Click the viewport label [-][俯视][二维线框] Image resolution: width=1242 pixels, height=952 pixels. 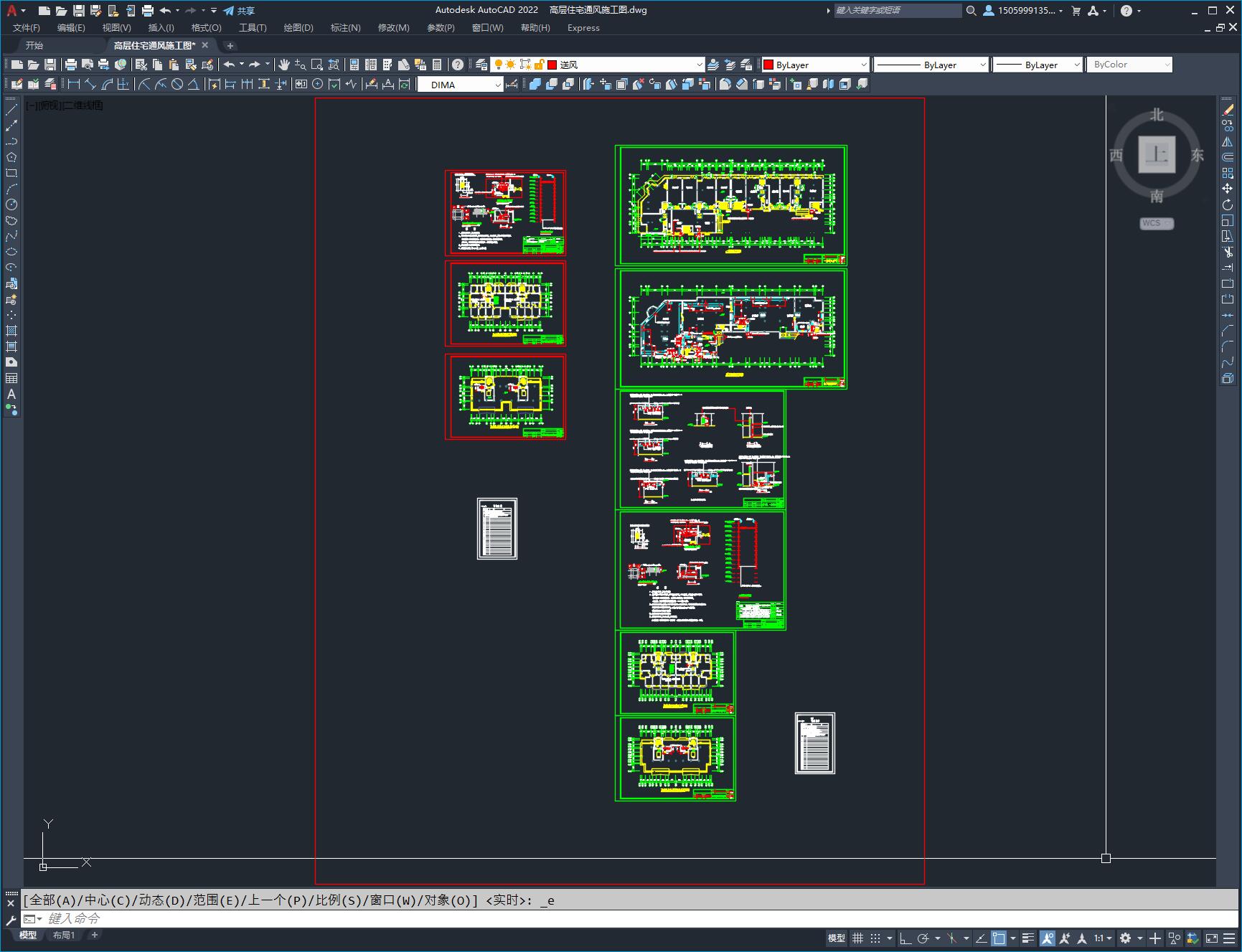pos(65,105)
